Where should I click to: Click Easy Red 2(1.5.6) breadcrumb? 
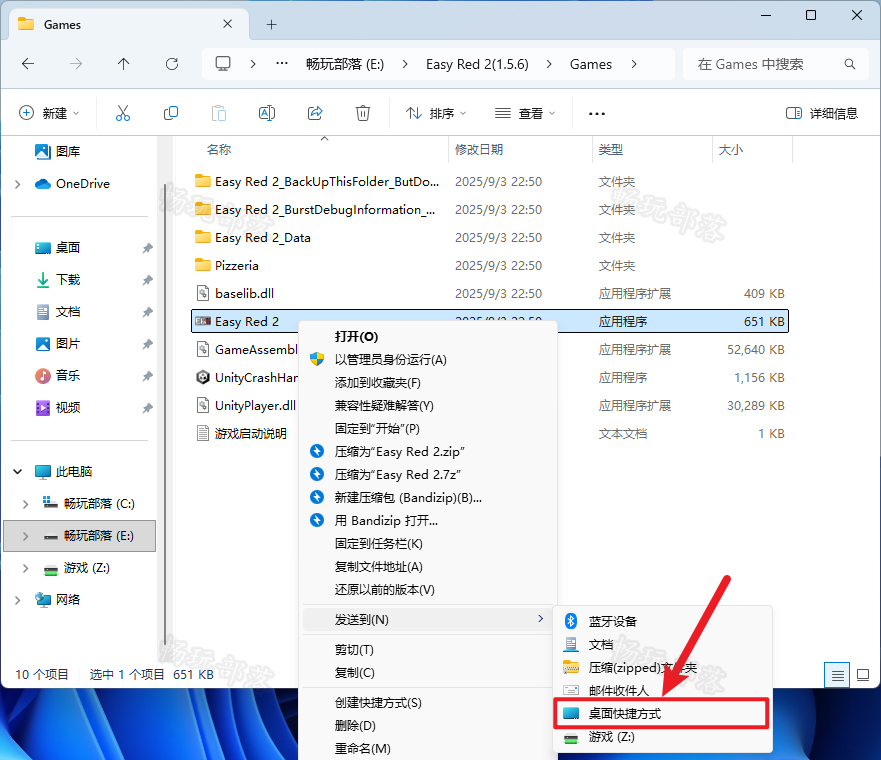point(477,64)
